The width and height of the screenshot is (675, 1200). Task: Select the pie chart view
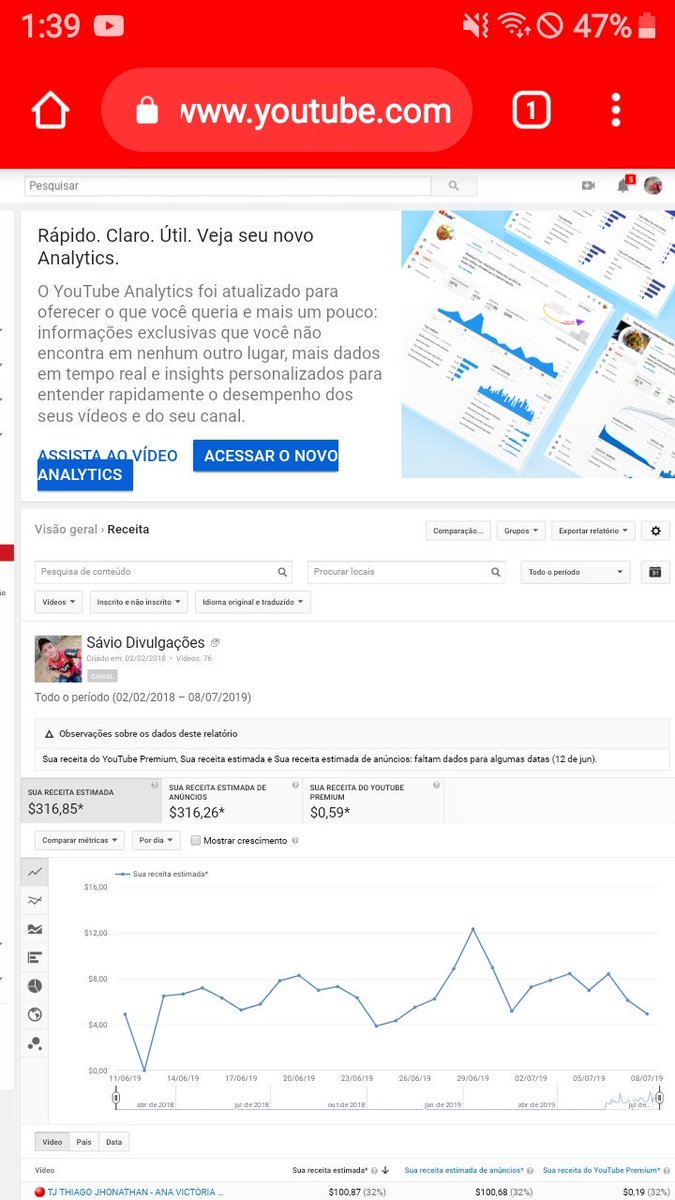(x=35, y=986)
